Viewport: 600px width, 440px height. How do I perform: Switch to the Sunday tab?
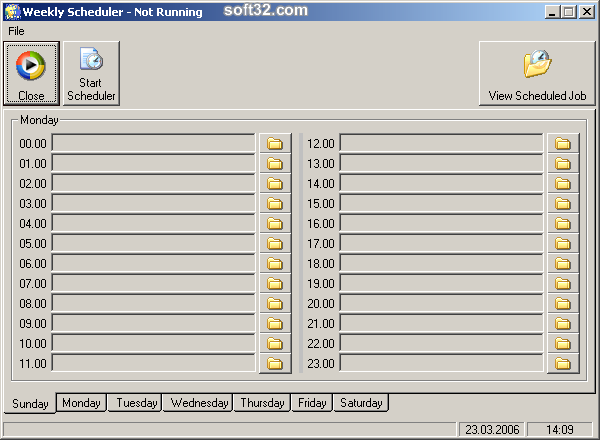click(x=30, y=403)
